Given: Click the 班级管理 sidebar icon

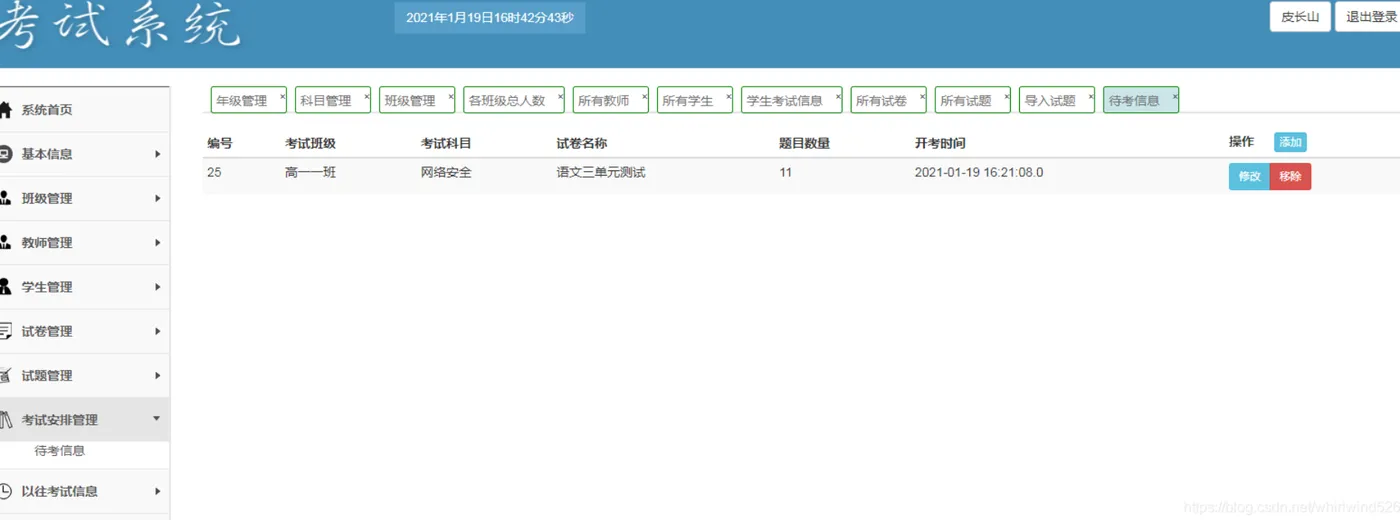Looking at the screenshot, I should click(5, 198).
